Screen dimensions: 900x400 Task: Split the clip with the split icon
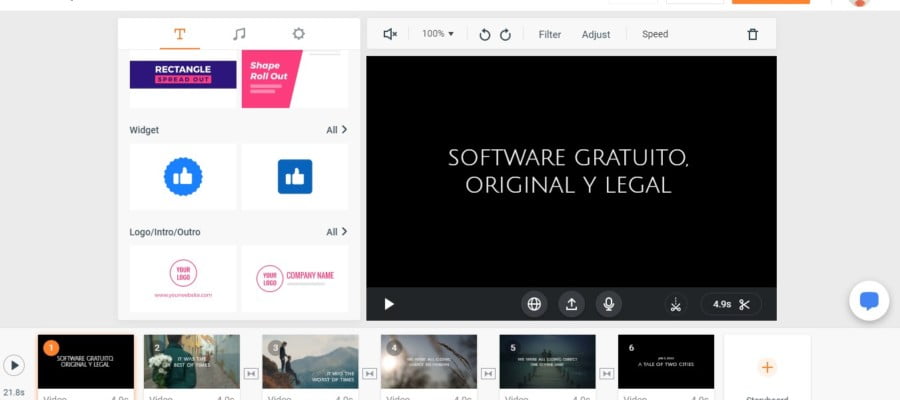[x=676, y=304]
